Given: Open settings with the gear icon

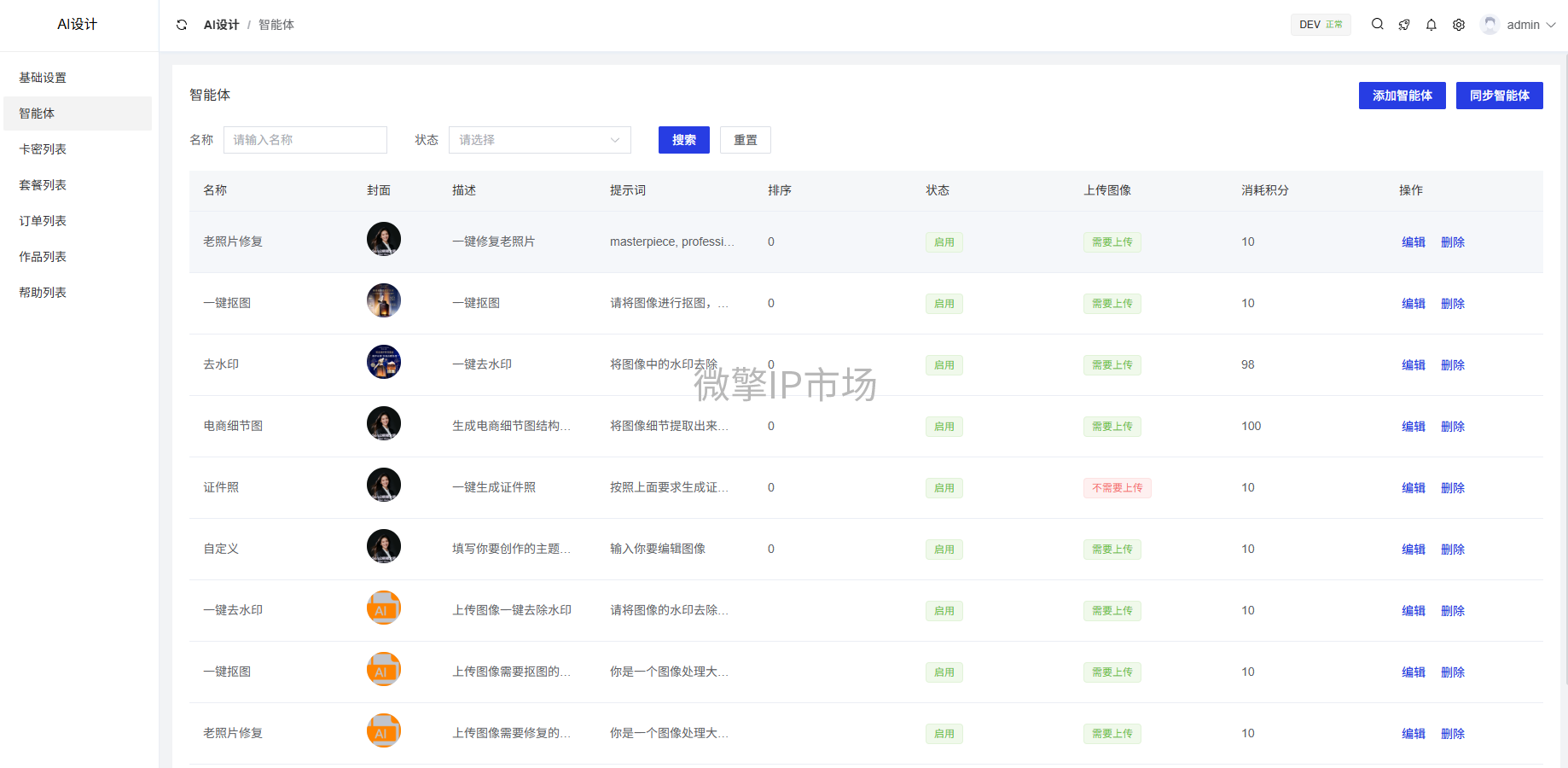Looking at the screenshot, I should (x=1459, y=25).
